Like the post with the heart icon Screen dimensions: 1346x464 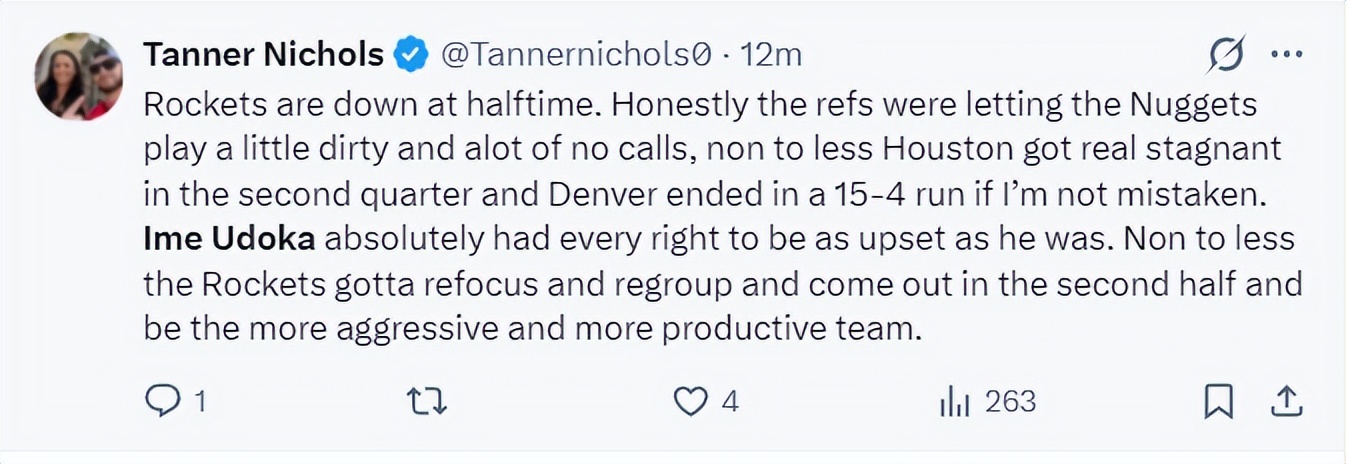(690, 402)
